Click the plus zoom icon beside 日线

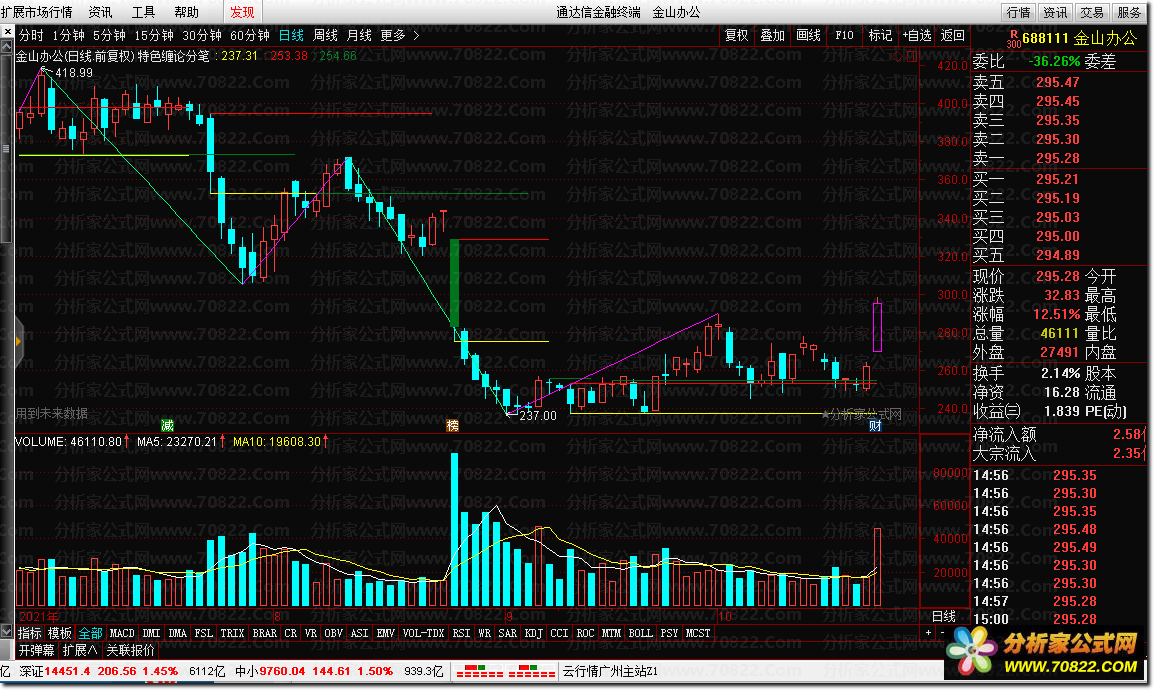928,633
